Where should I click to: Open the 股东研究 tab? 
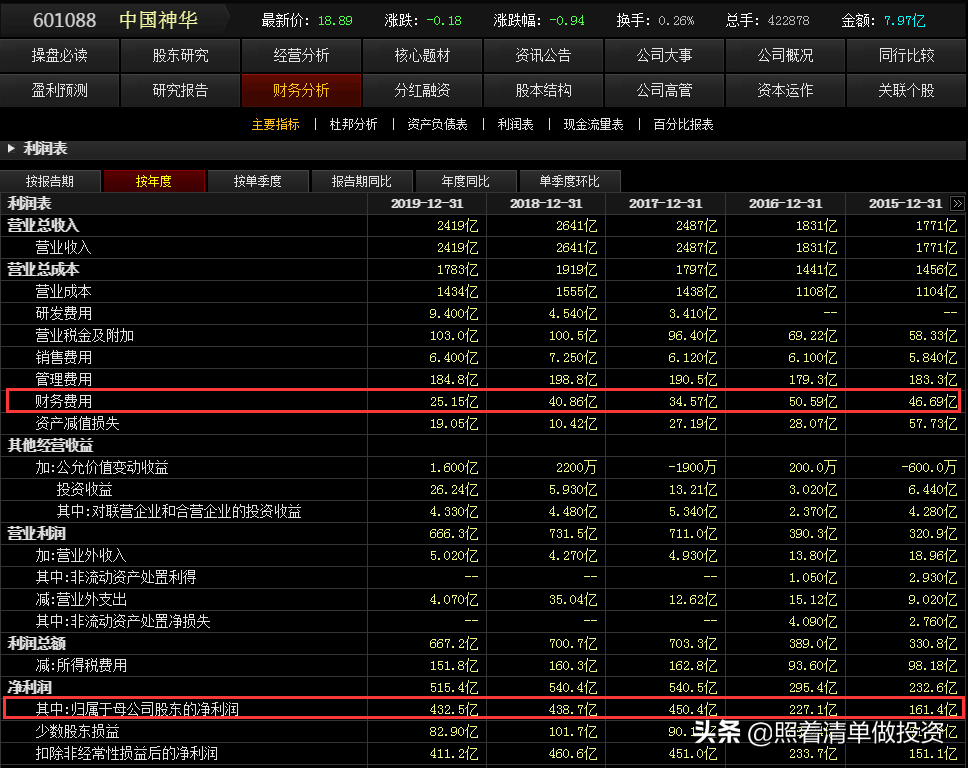click(x=180, y=56)
